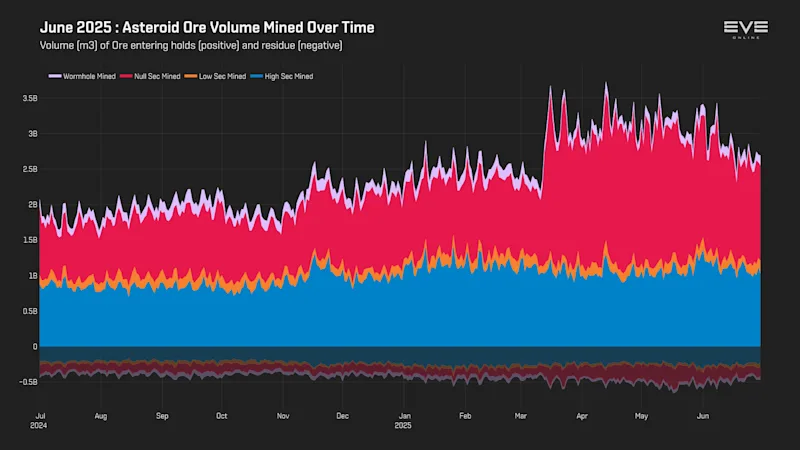Screen dimensions: 800x450
Task: Click the lavender Wormhole Mined legend swatch
Action: point(55,76)
